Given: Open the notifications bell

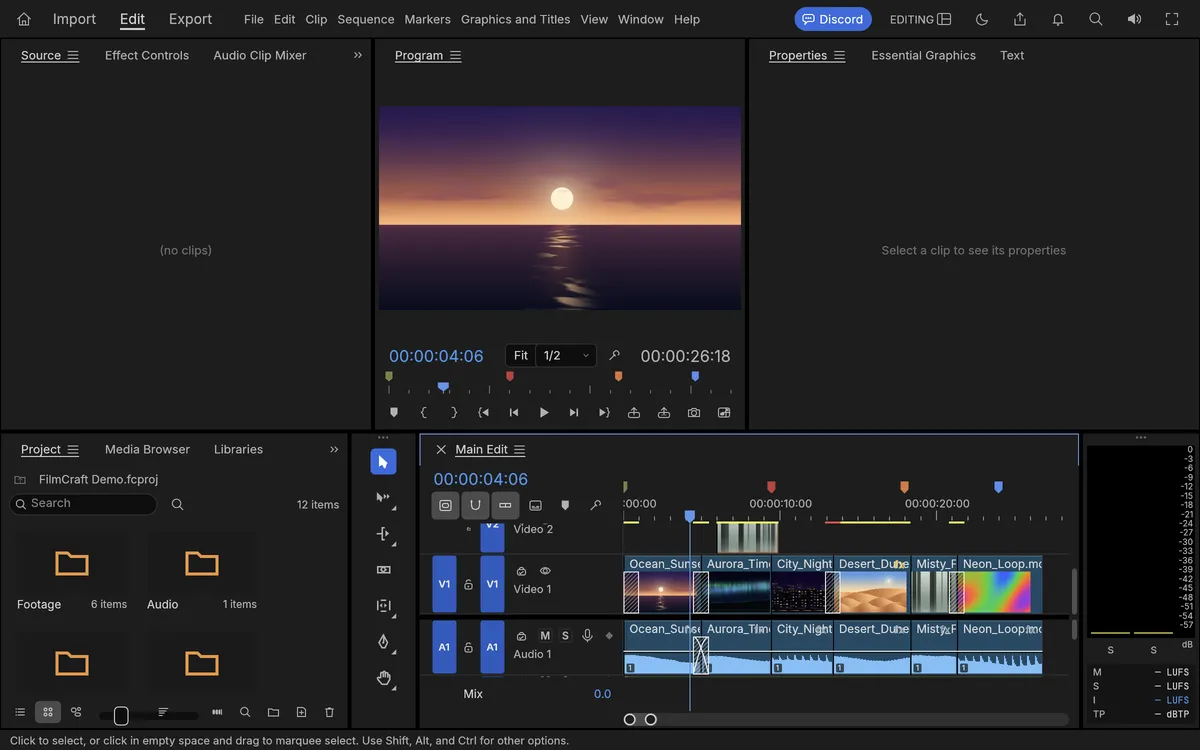Looking at the screenshot, I should [x=1058, y=19].
